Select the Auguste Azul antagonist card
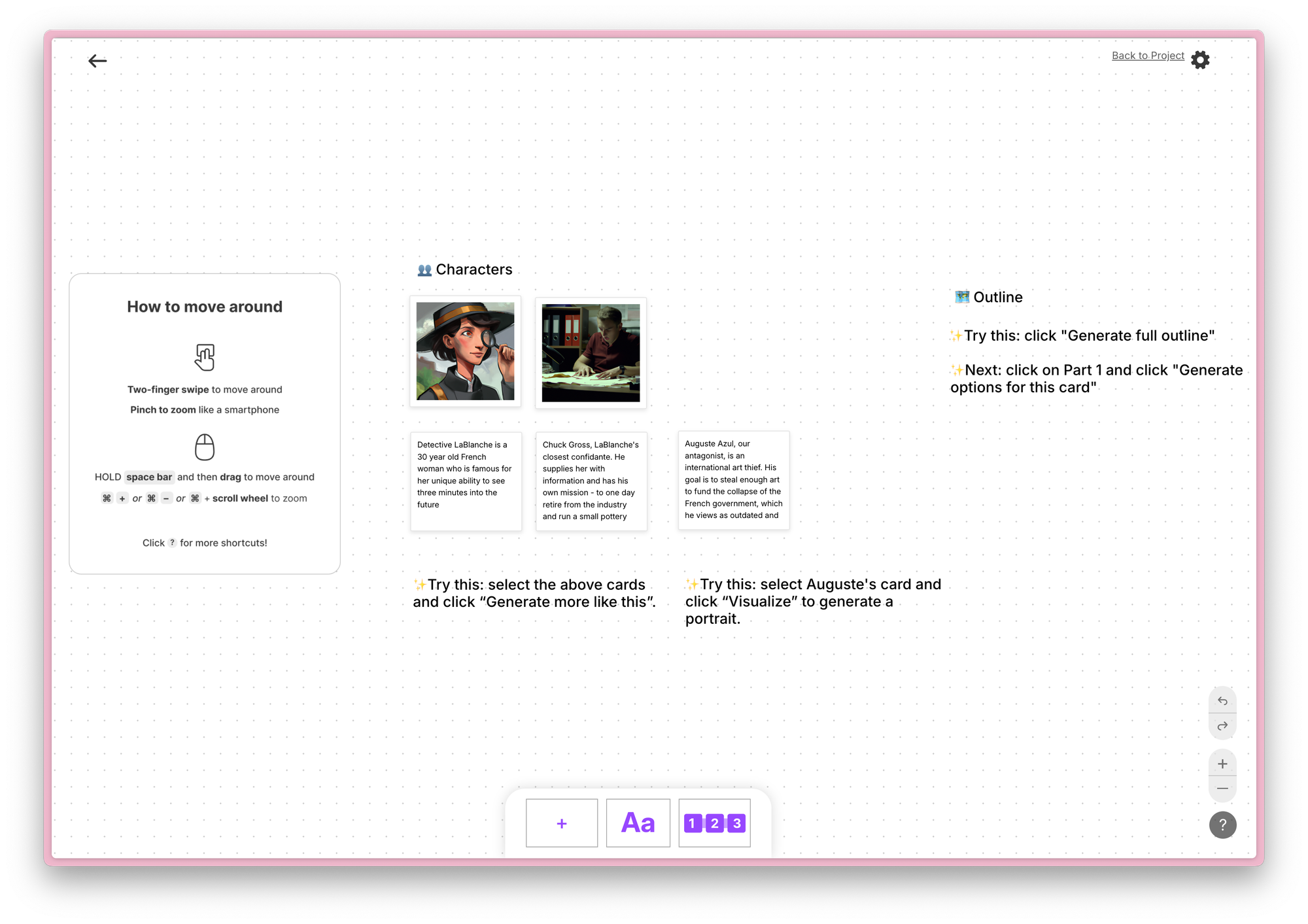The height and width of the screenshot is (924, 1308). (x=733, y=479)
